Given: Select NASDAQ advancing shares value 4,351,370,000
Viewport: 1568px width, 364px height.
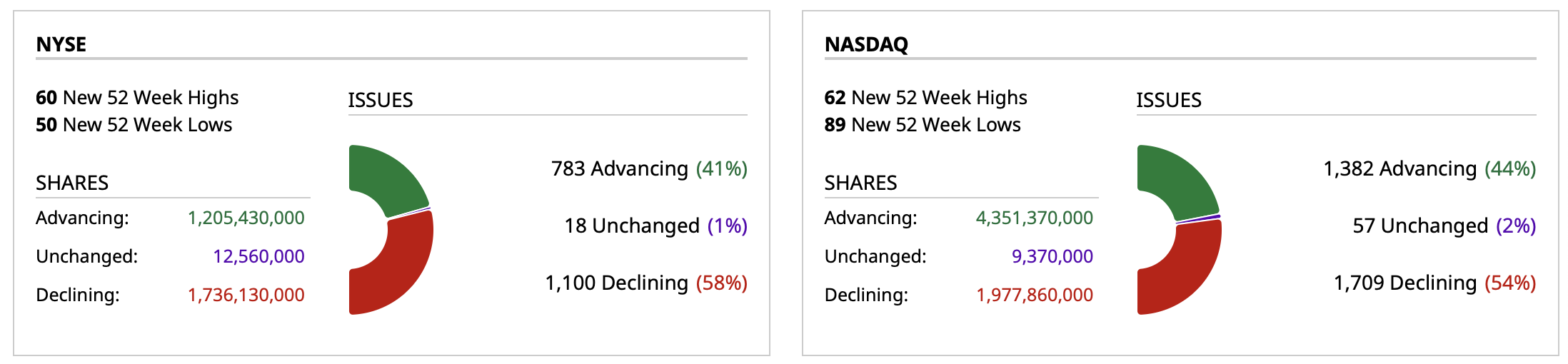Looking at the screenshot, I should pyautogui.click(x=1034, y=218).
